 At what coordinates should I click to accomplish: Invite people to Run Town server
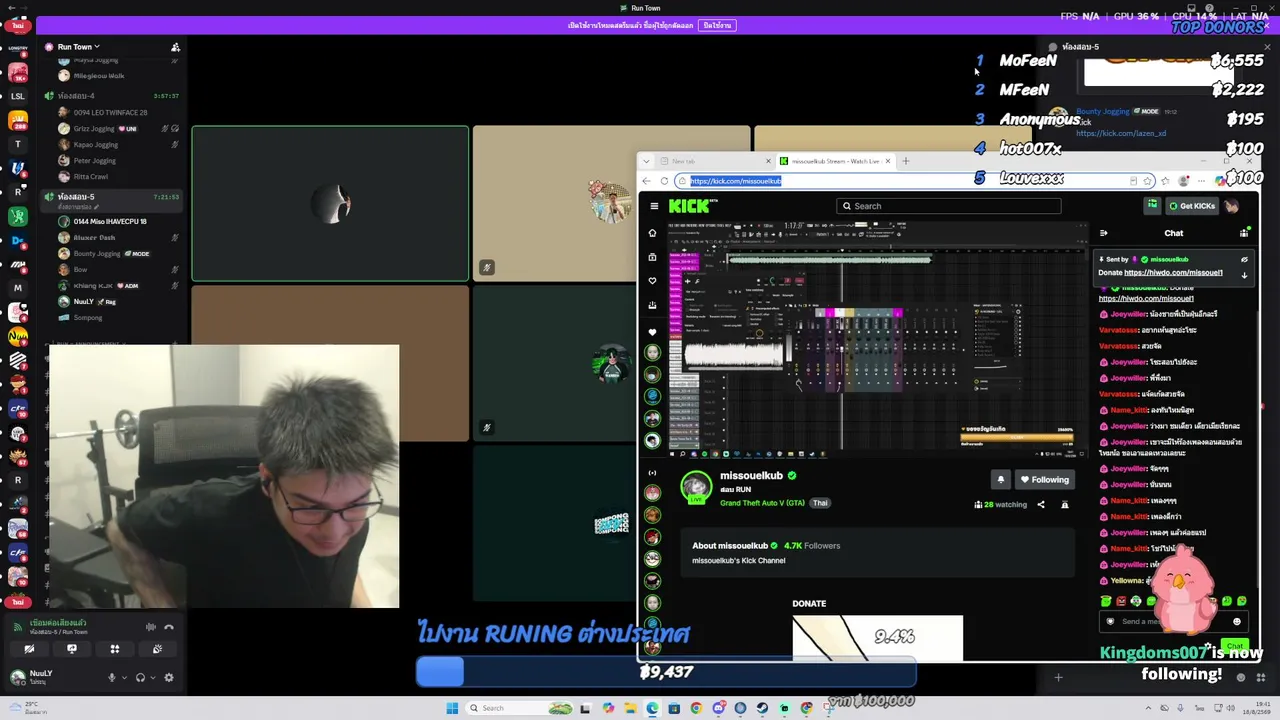coord(175,47)
